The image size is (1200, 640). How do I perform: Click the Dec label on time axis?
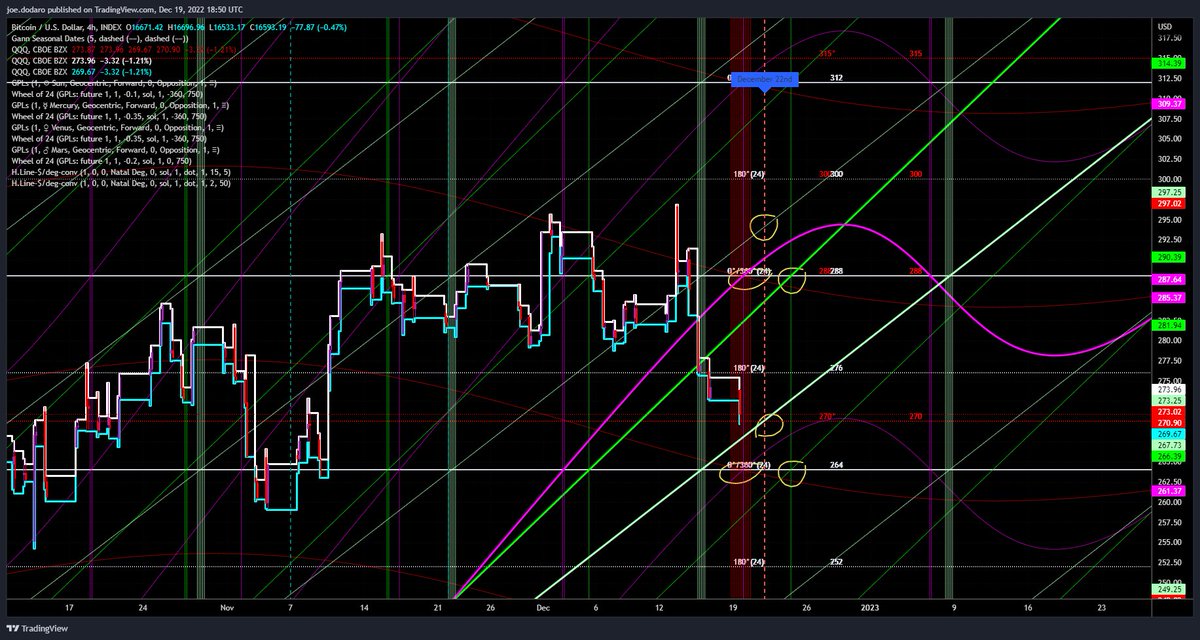click(543, 608)
